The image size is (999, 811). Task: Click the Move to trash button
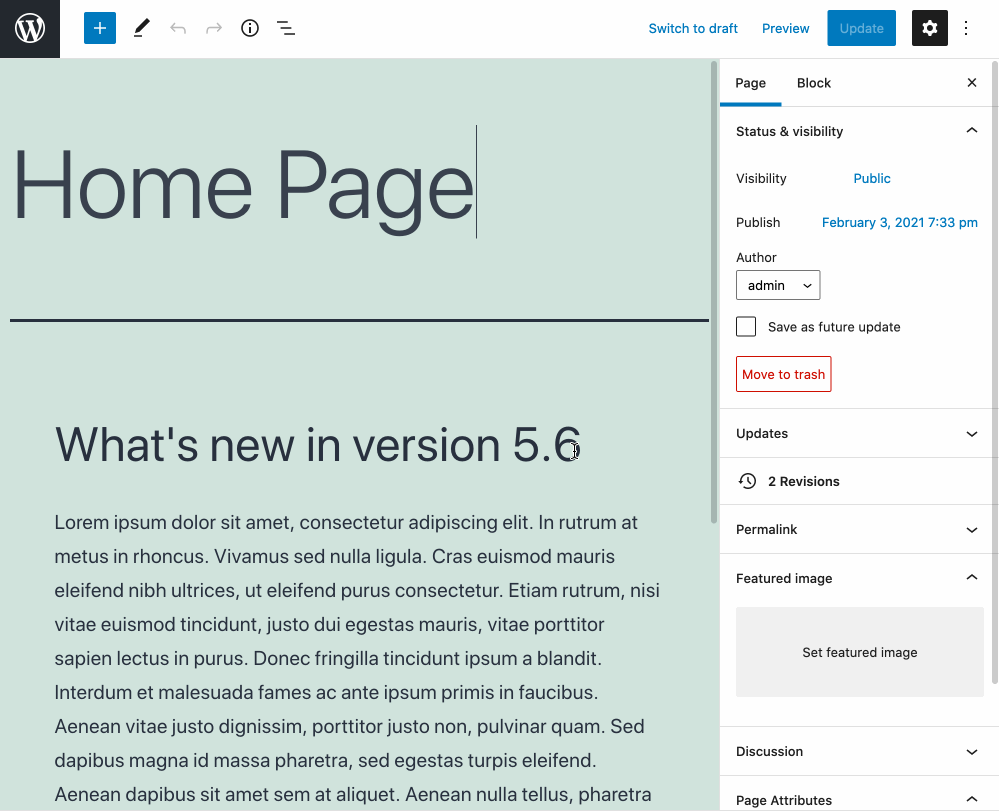click(784, 374)
